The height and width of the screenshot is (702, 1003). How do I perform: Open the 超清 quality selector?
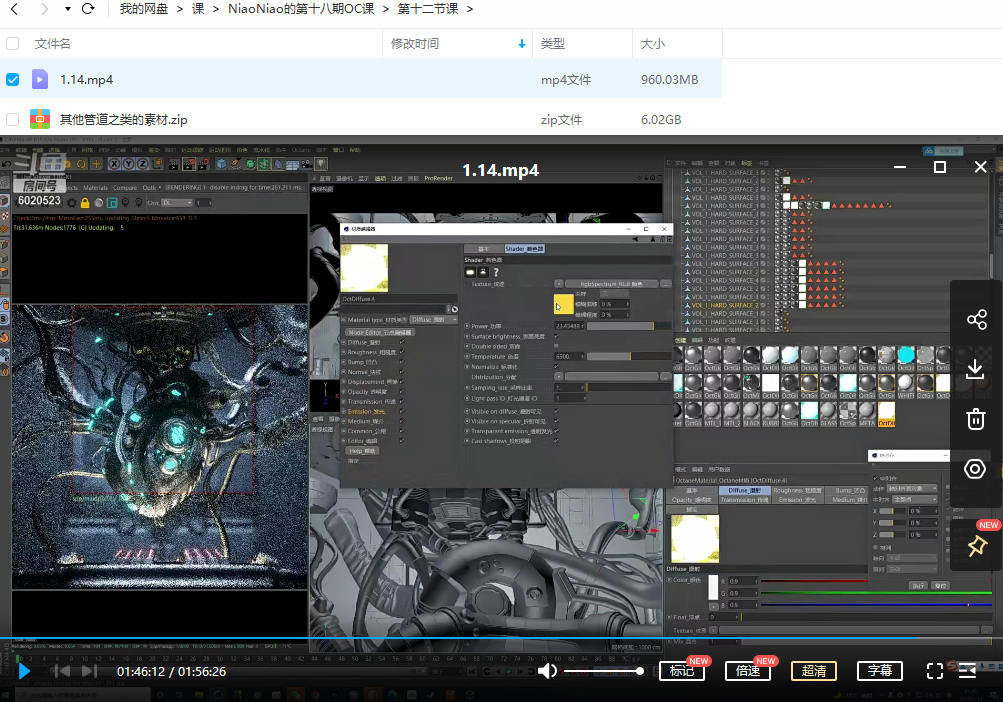(814, 671)
